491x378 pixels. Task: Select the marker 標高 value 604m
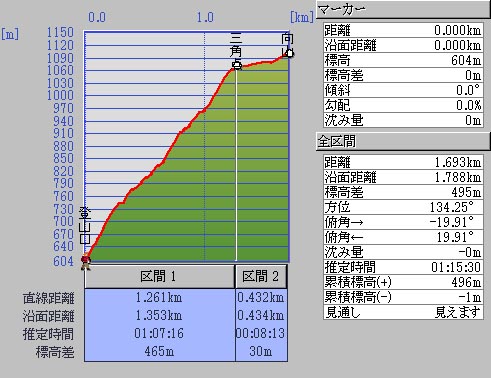pyautogui.click(x=466, y=60)
